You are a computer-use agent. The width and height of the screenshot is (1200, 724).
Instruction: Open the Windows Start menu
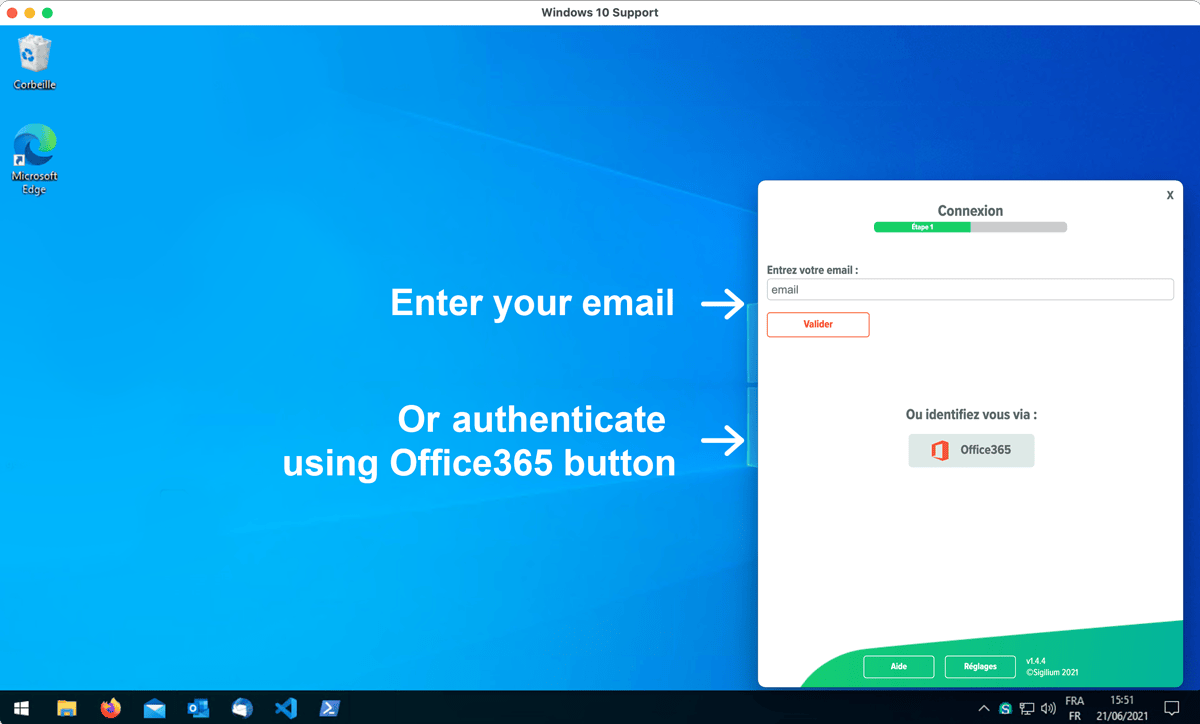point(22,708)
